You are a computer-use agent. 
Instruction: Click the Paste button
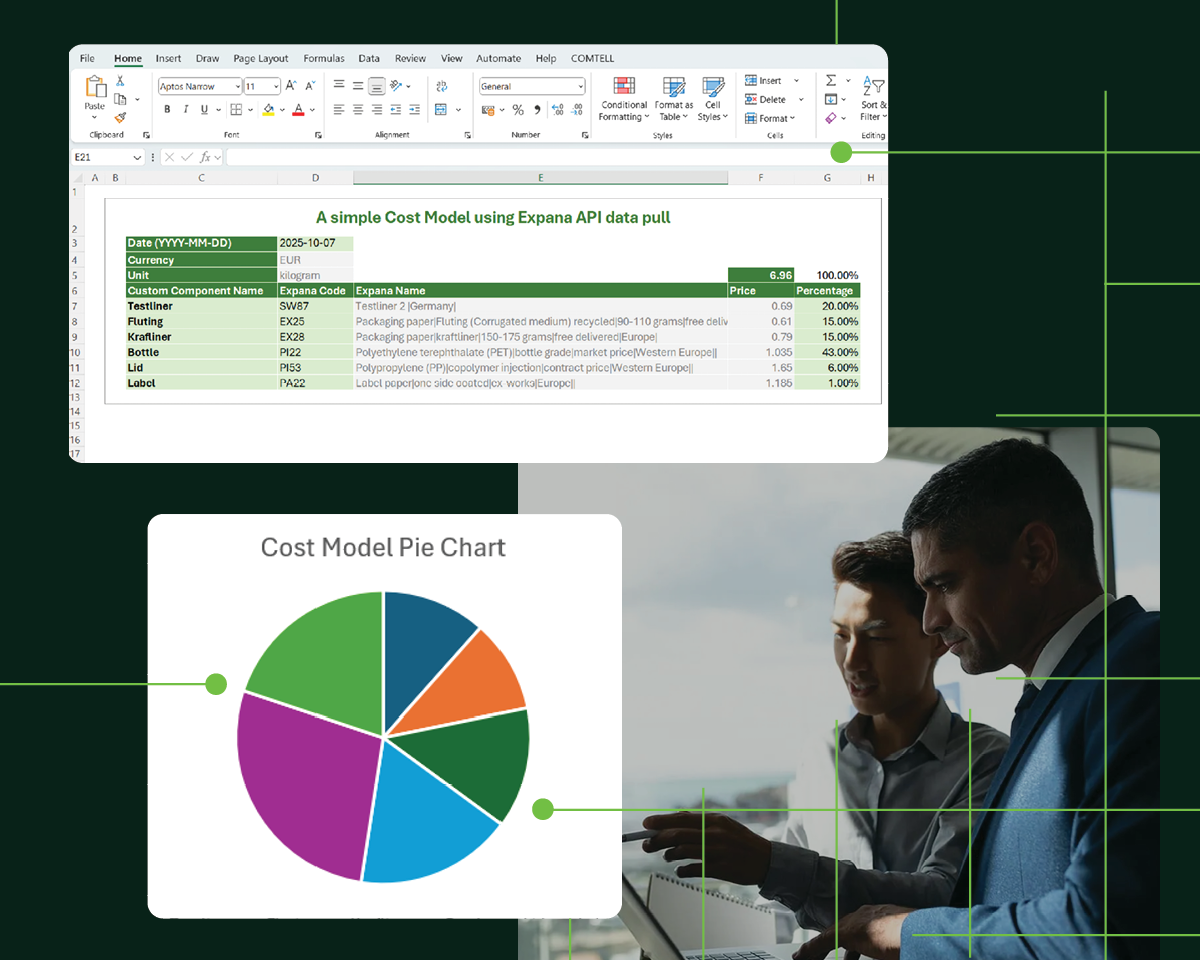[x=94, y=96]
